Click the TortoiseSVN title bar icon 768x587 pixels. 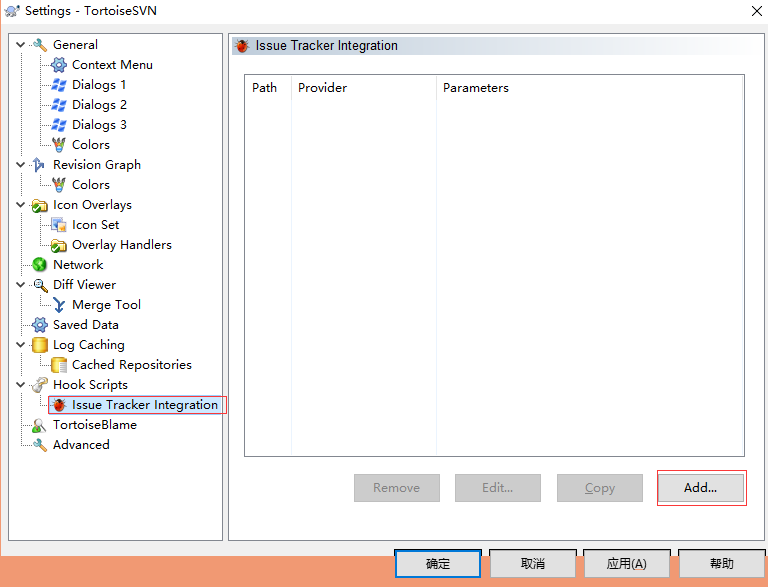coord(12,10)
